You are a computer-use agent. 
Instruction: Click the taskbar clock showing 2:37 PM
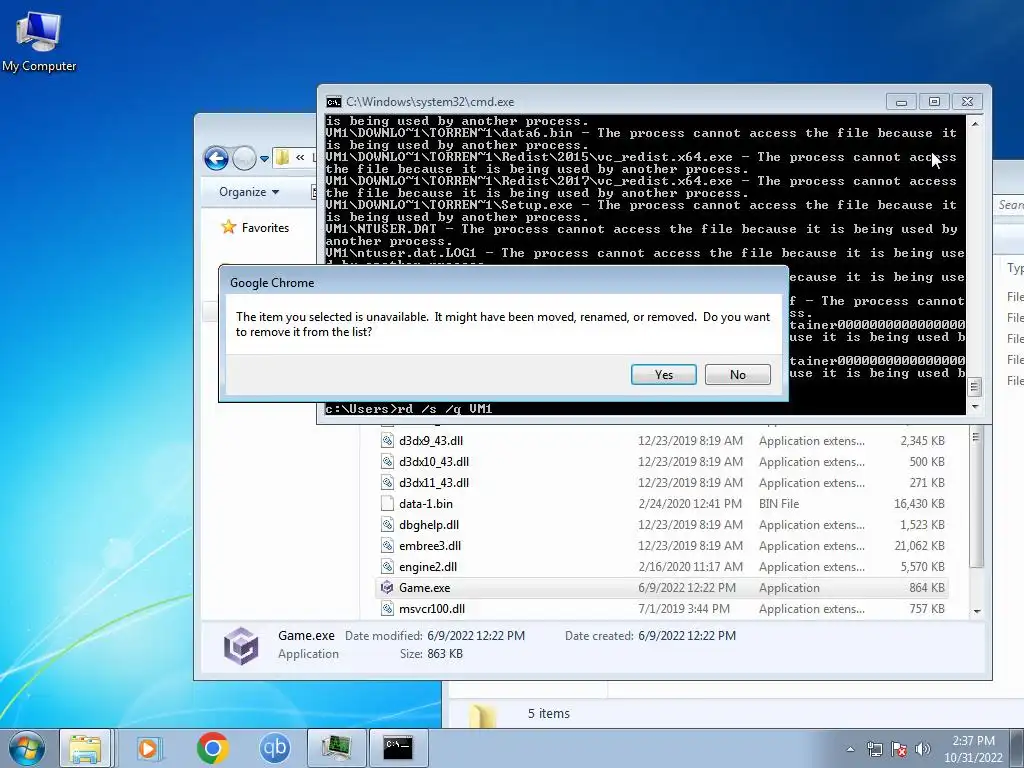click(973, 749)
